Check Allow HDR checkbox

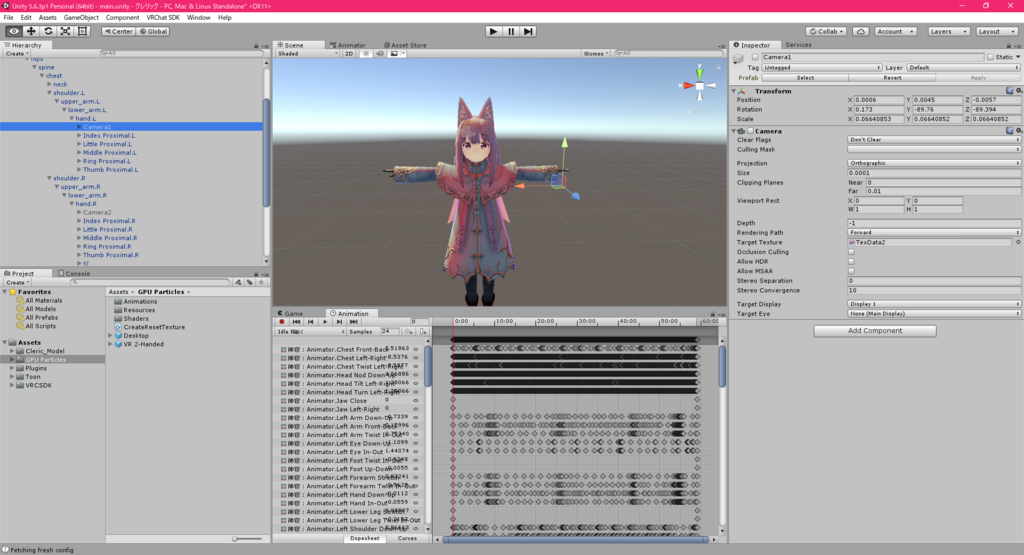click(851, 262)
